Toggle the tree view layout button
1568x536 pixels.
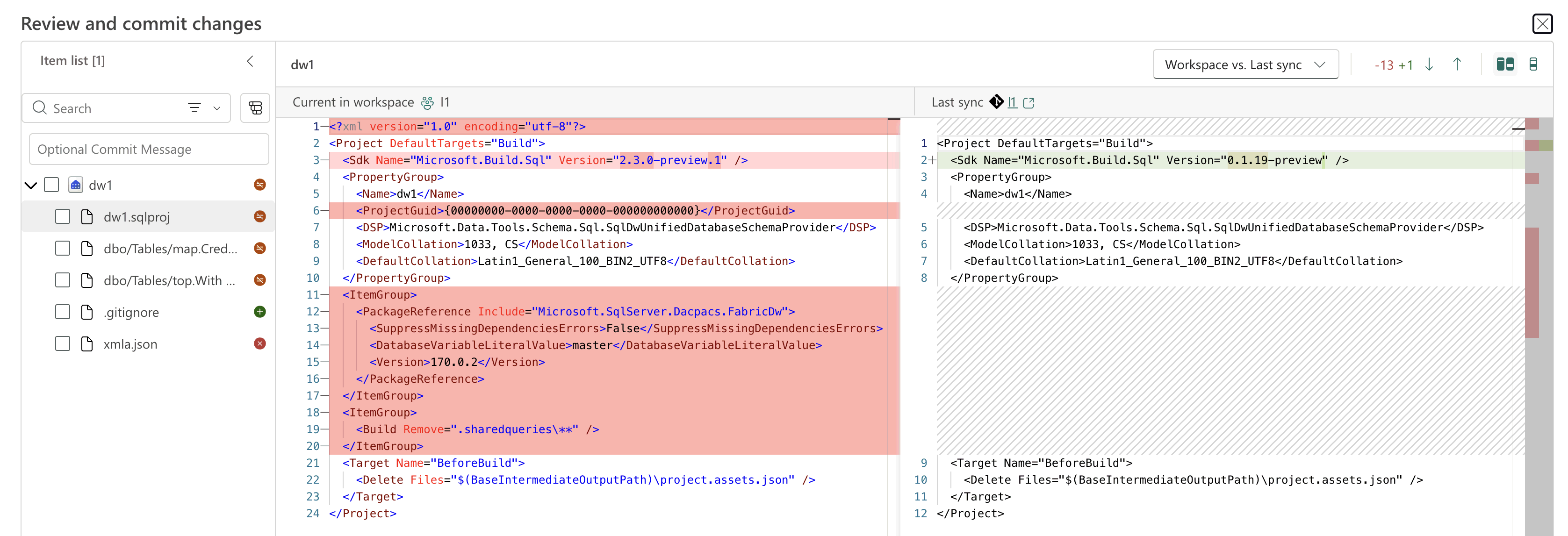click(x=255, y=108)
